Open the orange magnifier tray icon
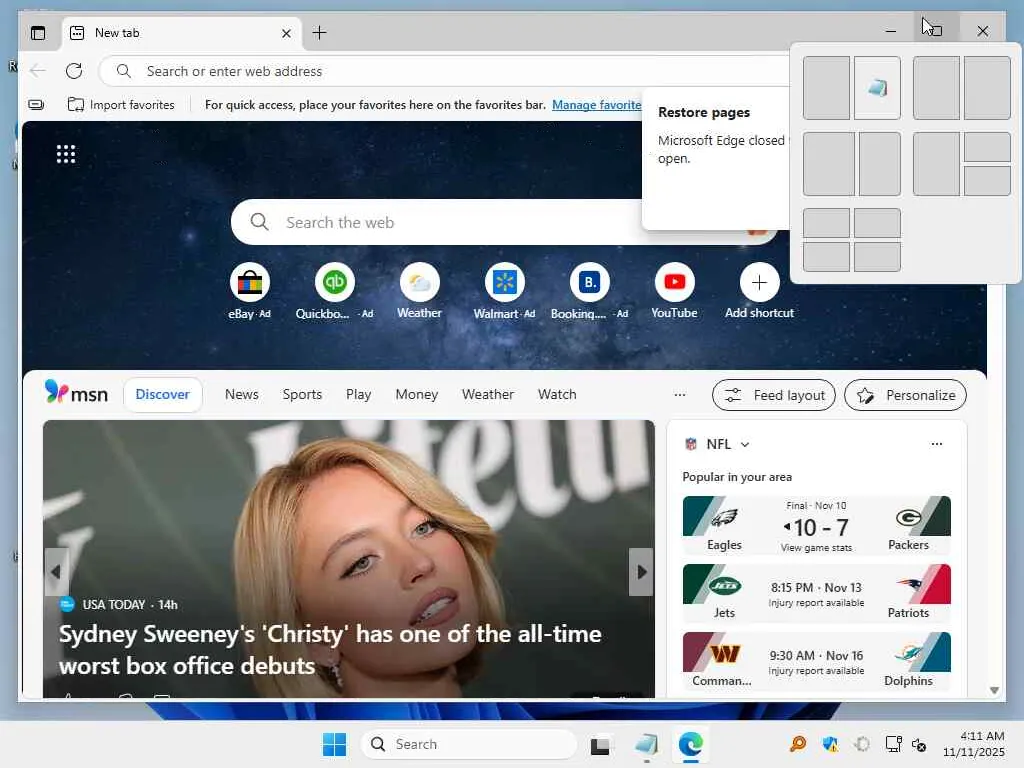Viewport: 1024px width, 768px height. tap(797, 744)
